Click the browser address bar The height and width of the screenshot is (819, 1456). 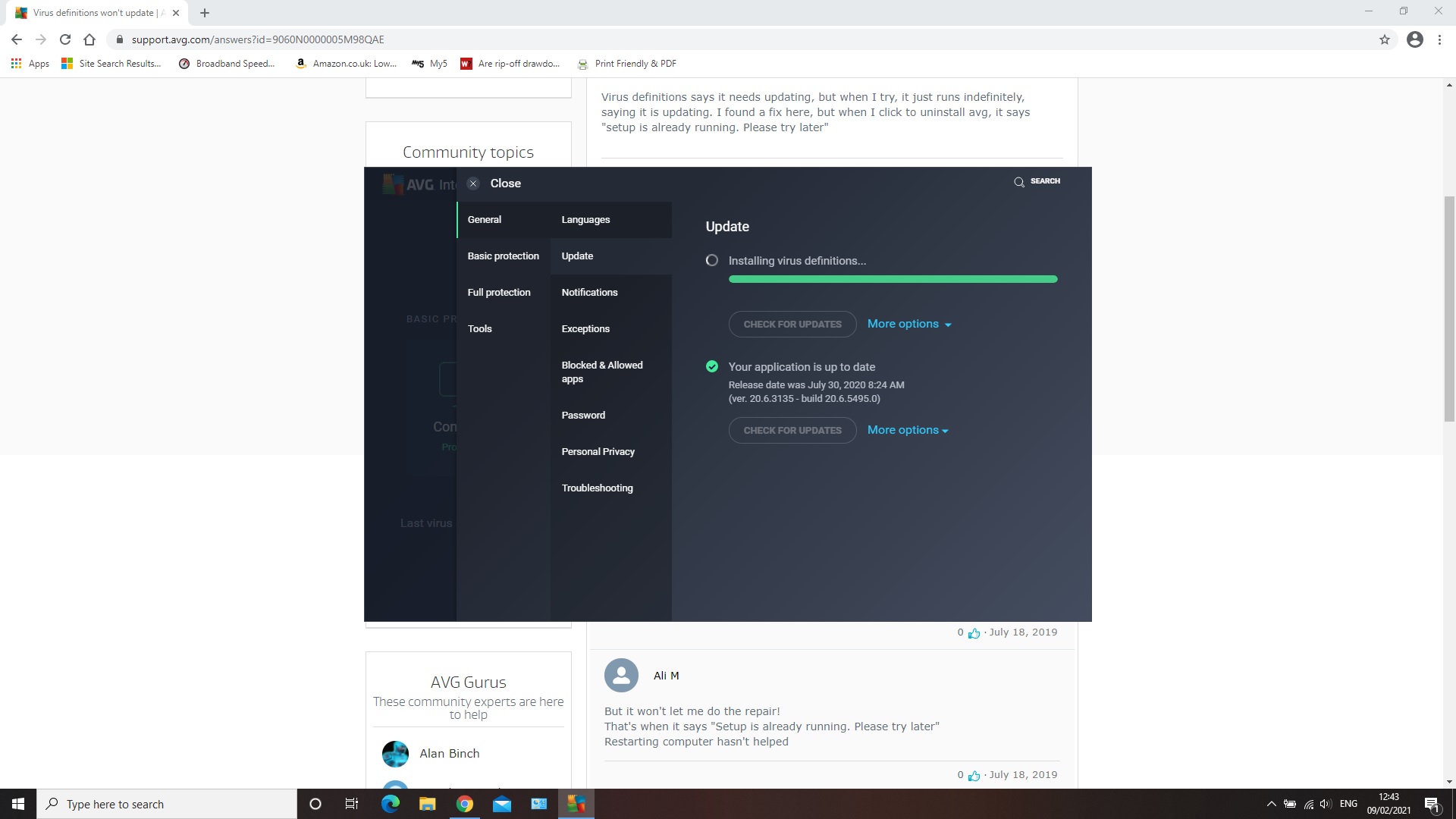click(455, 39)
